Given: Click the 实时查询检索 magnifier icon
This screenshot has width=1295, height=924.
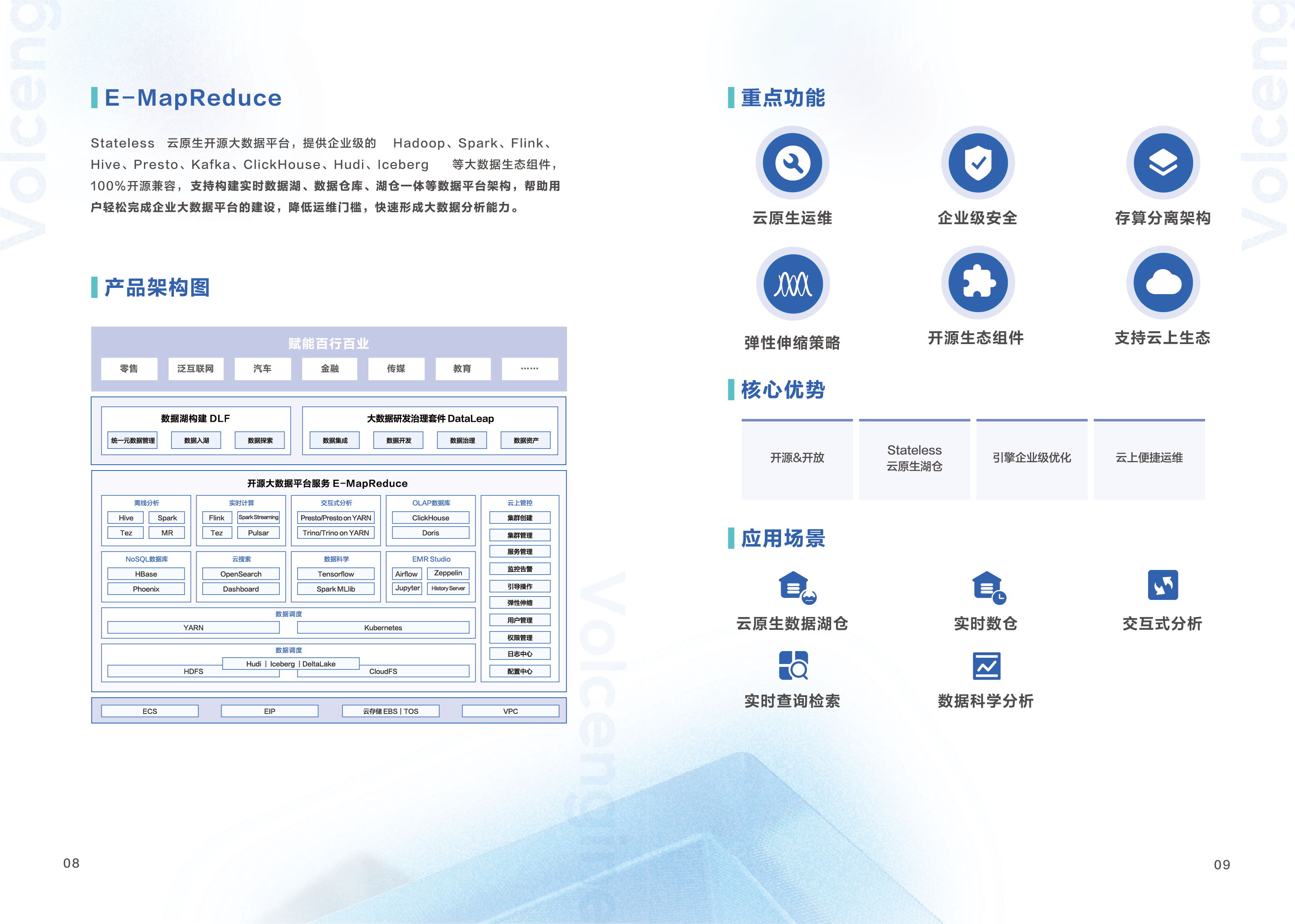Looking at the screenshot, I should (x=793, y=666).
